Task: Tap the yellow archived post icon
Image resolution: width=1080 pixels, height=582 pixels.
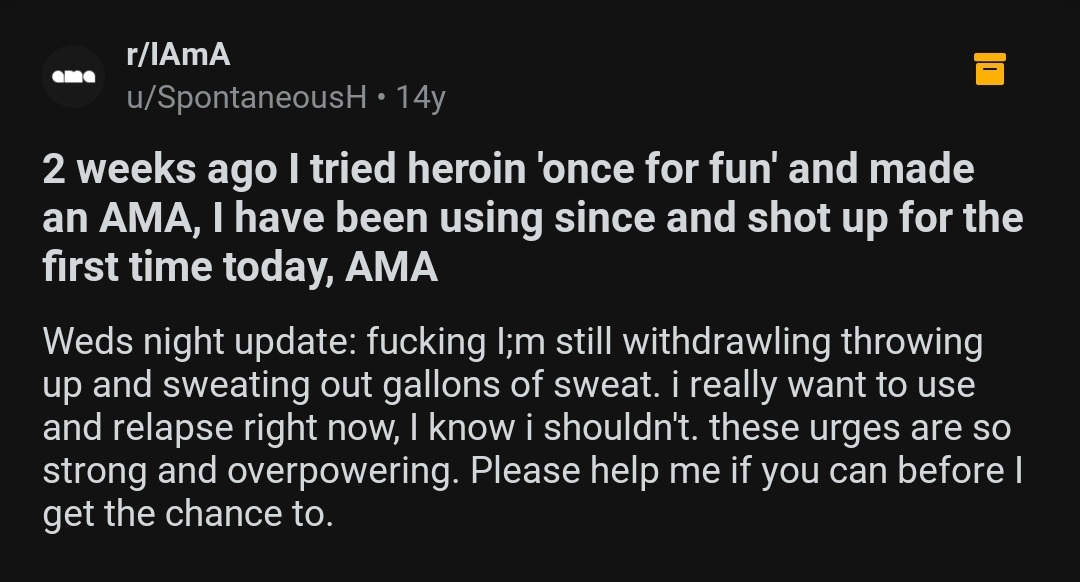Action: click(x=989, y=69)
